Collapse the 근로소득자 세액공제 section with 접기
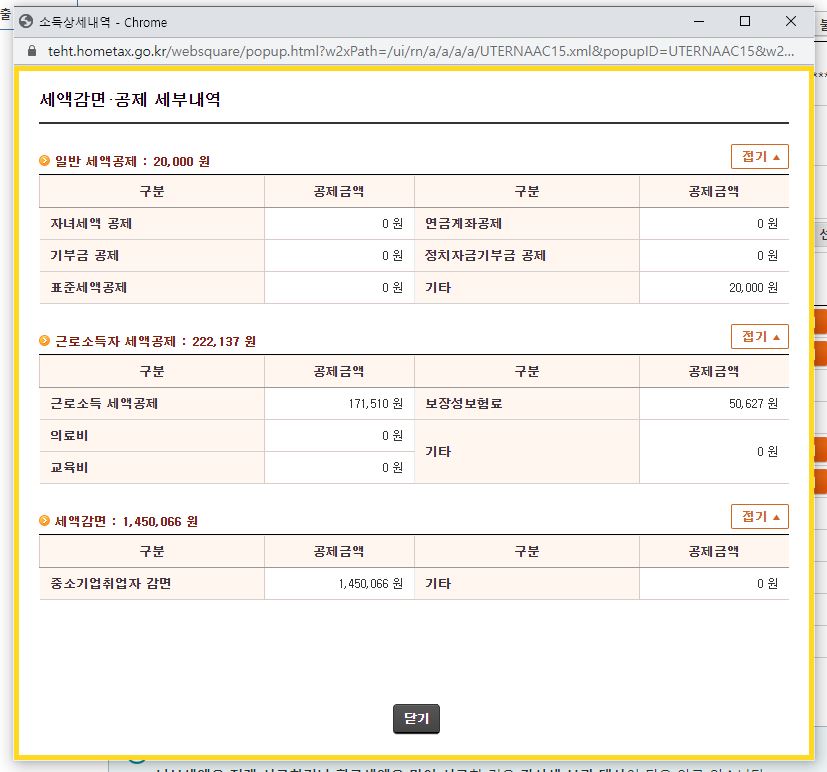The height and width of the screenshot is (772, 827). 760,337
